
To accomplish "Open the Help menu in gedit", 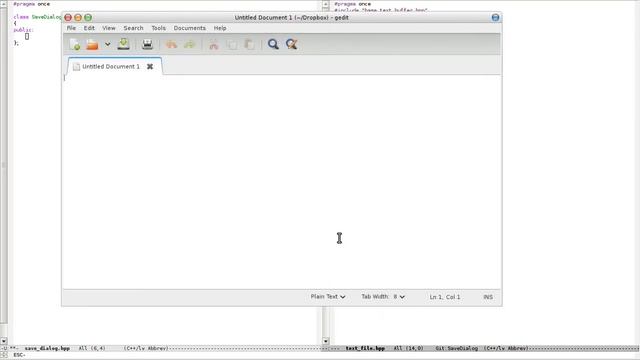I will click(x=220, y=28).
